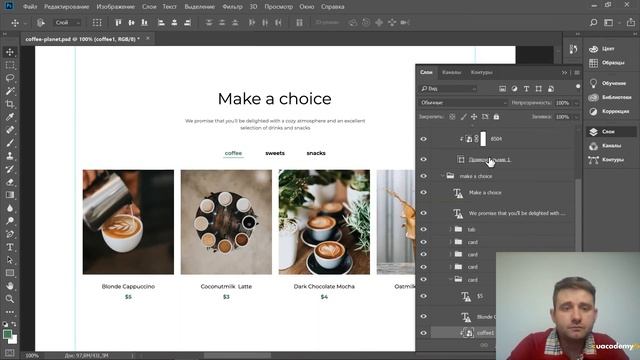This screenshot has width=640, height=360.
Task: Collapse the expanded card group
Action: pos(451,280)
